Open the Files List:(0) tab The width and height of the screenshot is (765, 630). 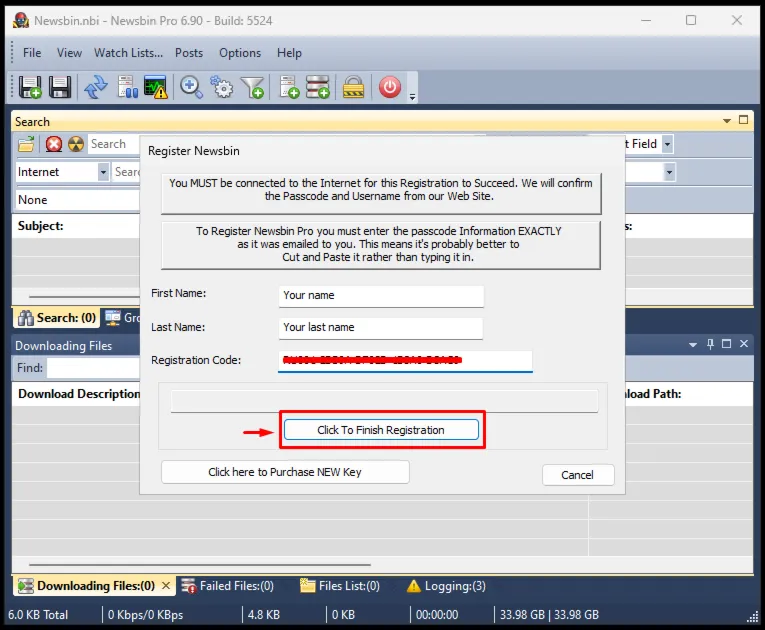(x=340, y=586)
